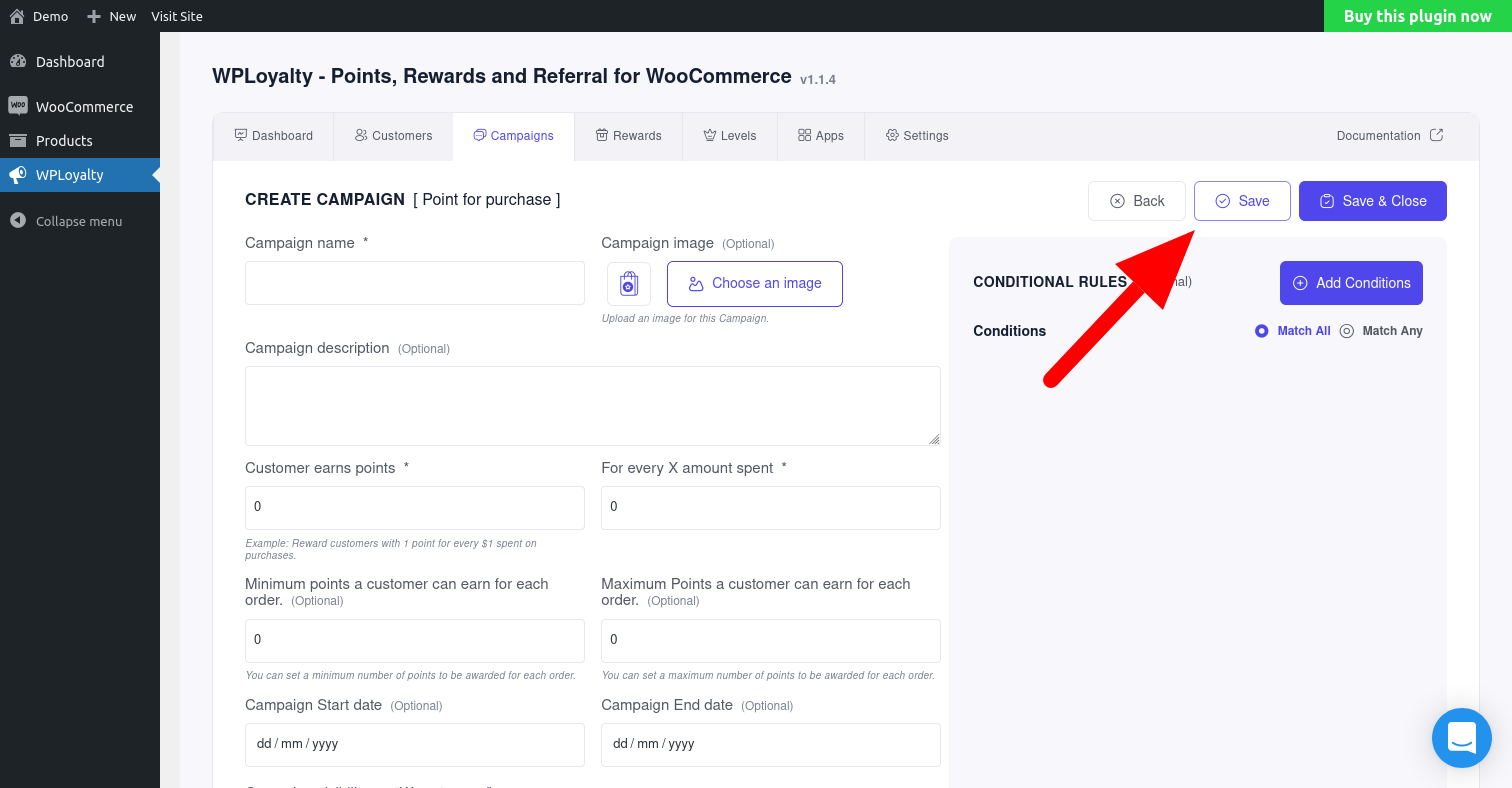Image resolution: width=1512 pixels, height=788 pixels.
Task: Click the Dashboard gauge icon in sidebar
Action: [18, 61]
